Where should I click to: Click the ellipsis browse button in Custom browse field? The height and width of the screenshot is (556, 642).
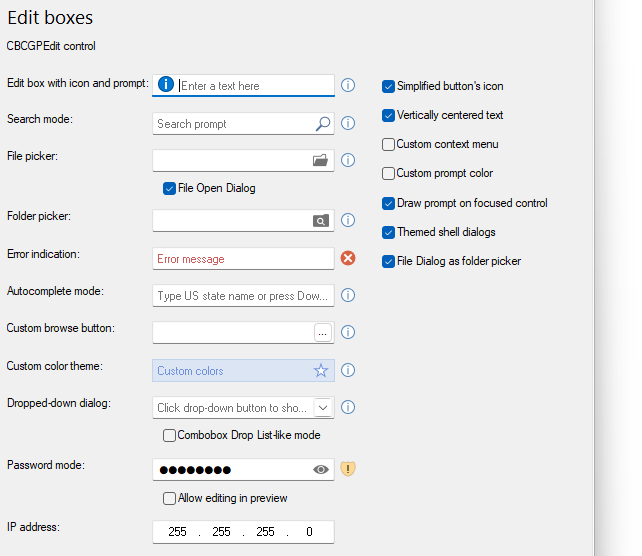pos(323,332)
